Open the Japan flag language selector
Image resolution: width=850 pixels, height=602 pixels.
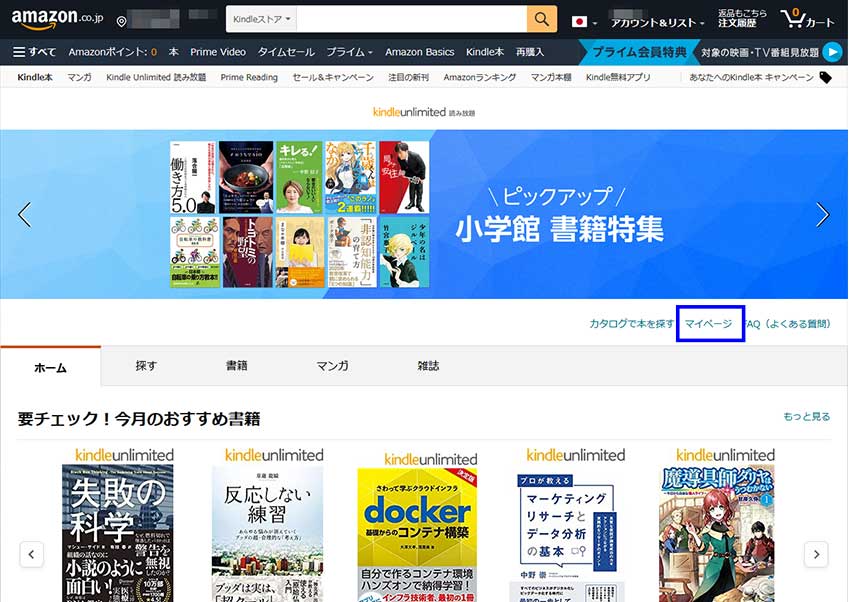pyautogui.click(x=584, y=22)
